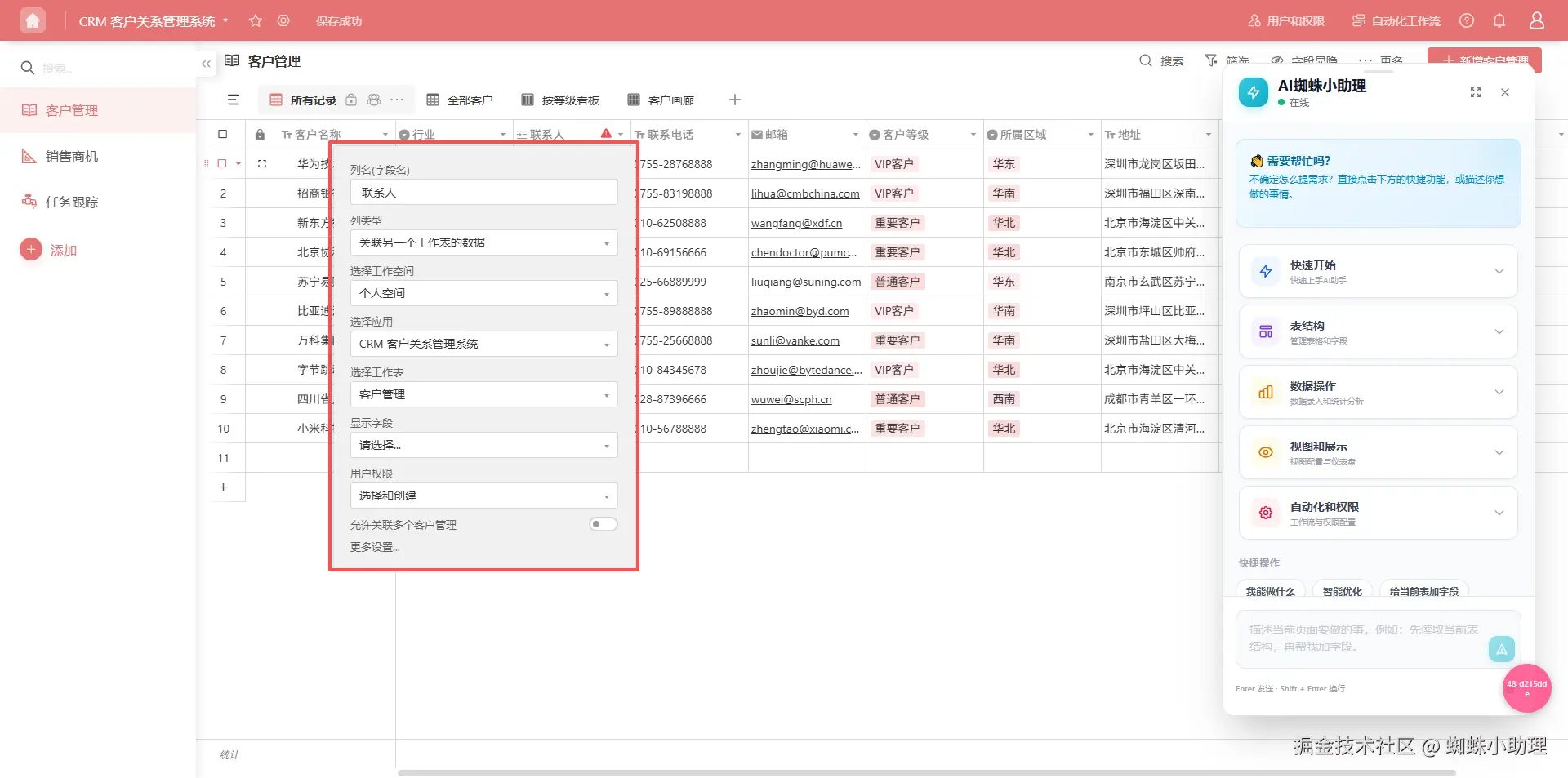The height and width of the screenshot is (778, 1568).
Task: Open email lihua@cmbchina.com
Action: click(805, 193)
